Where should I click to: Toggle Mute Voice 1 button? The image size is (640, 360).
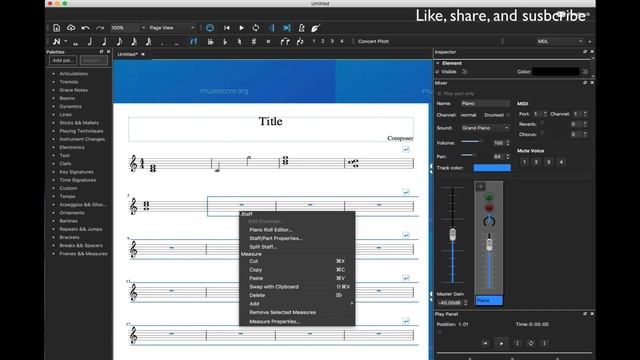tap(524, 162)
